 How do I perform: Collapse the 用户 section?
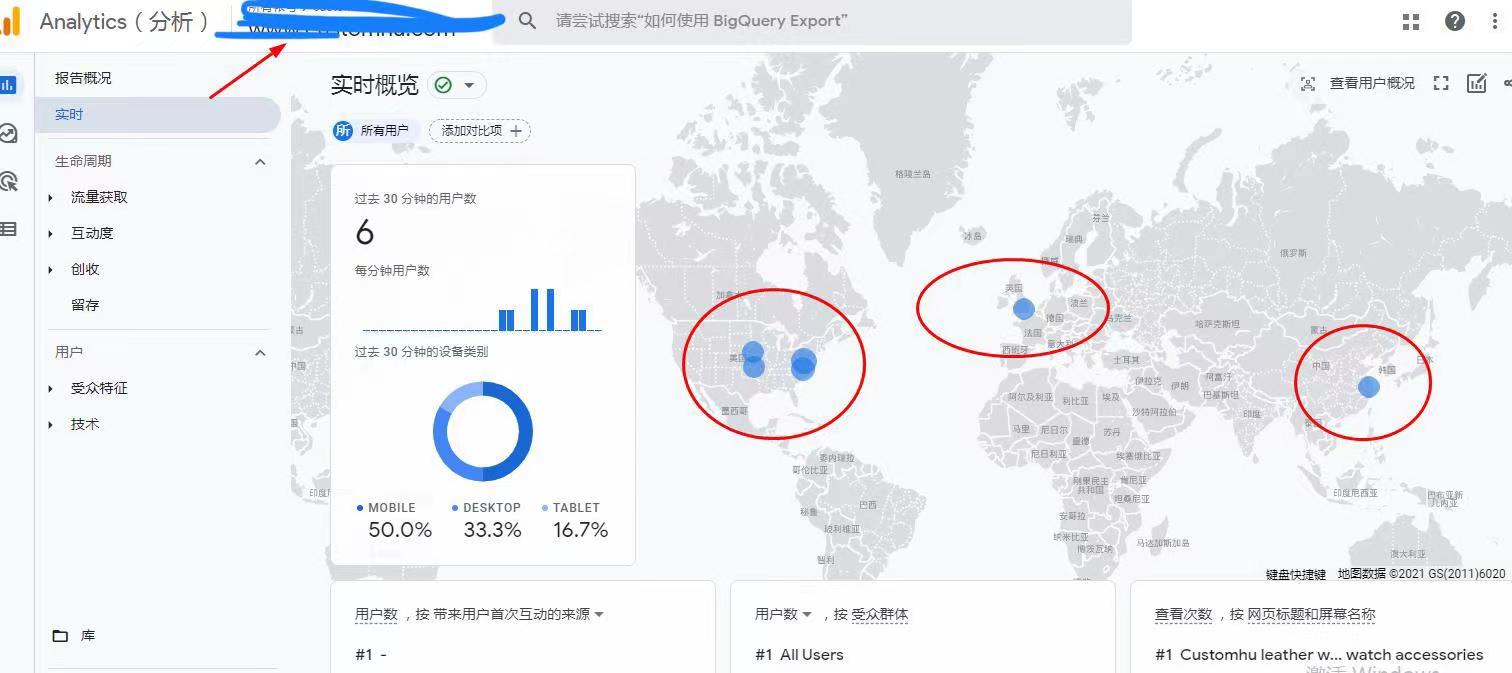tap(260, 352)
